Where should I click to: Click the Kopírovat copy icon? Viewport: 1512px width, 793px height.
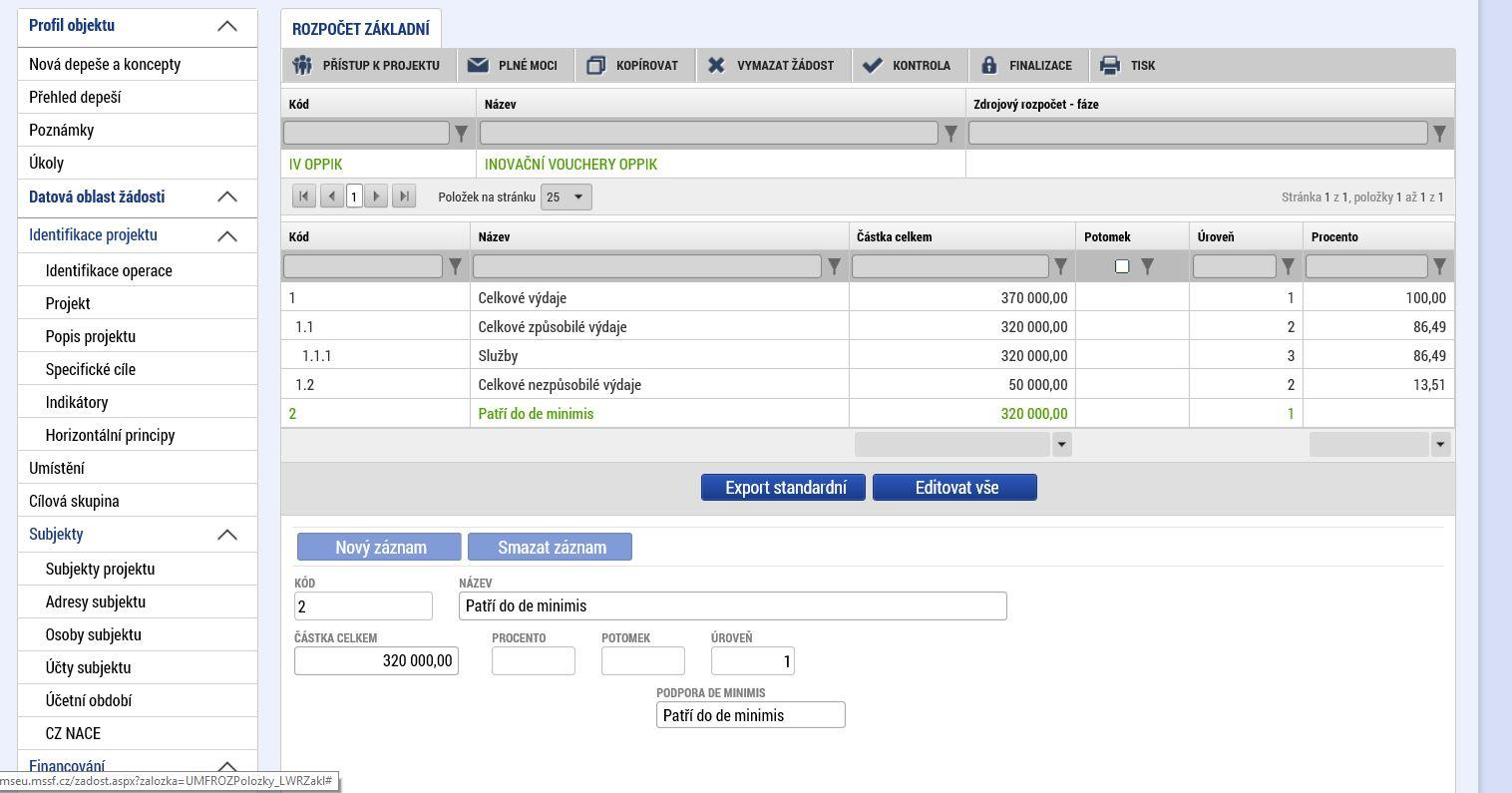coord(595,65)
